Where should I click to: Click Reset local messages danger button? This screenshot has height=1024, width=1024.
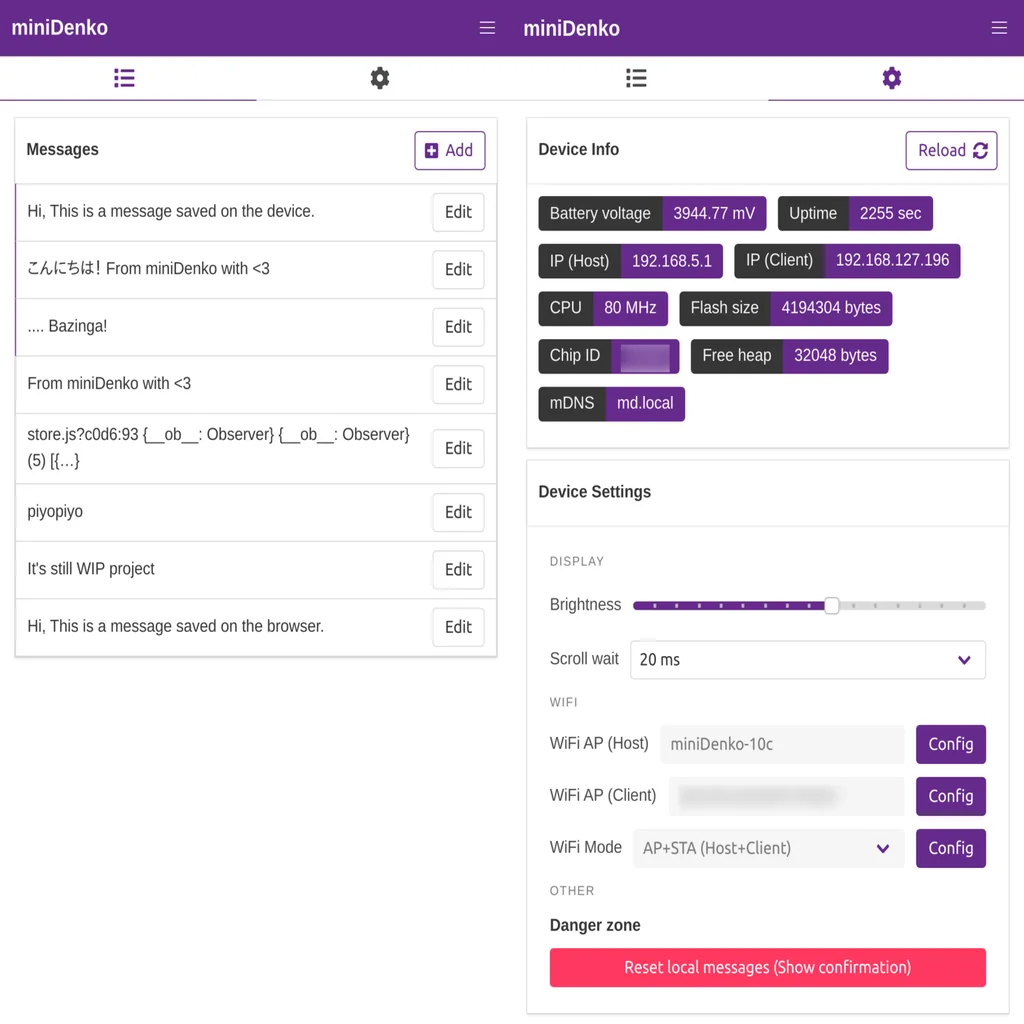[x=767, y=967]
